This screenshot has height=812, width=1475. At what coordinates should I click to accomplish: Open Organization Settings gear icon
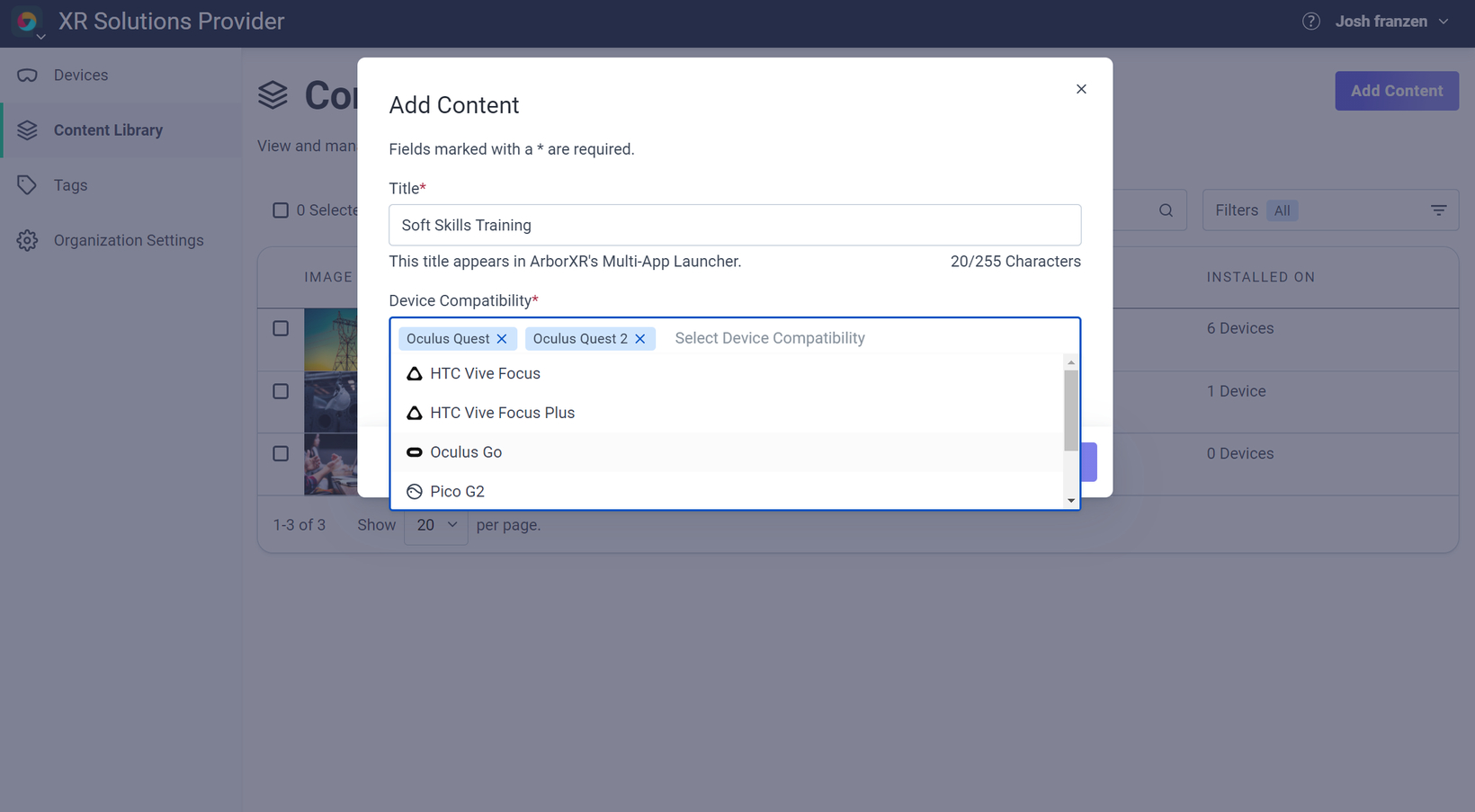point(27,240)
